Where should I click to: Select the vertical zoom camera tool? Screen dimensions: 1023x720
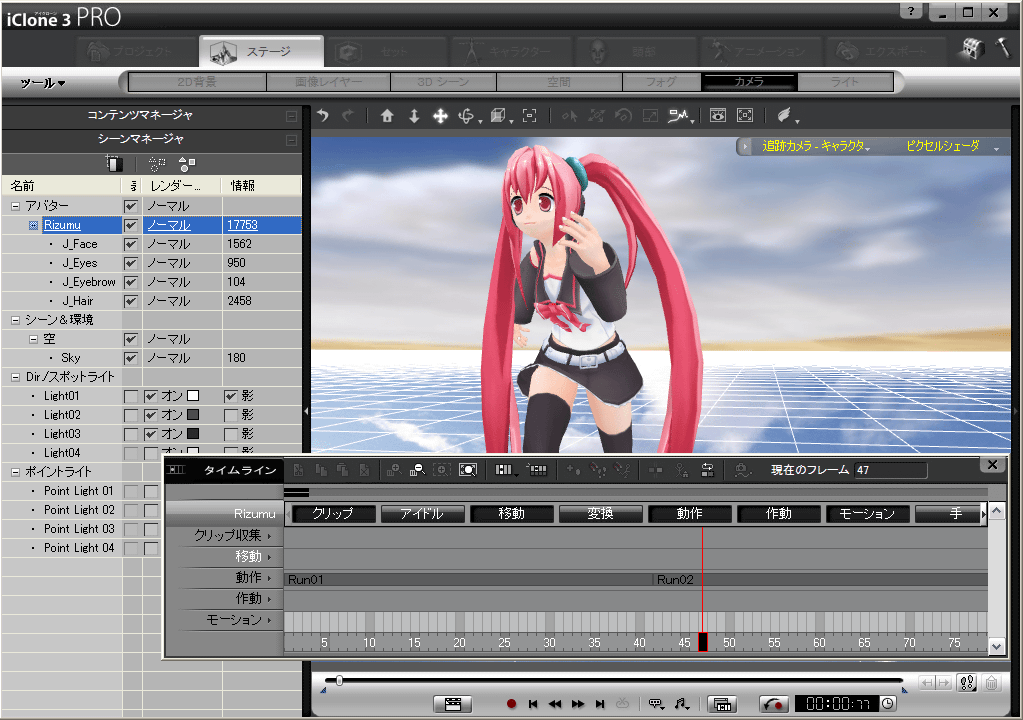tap(414, 116)
